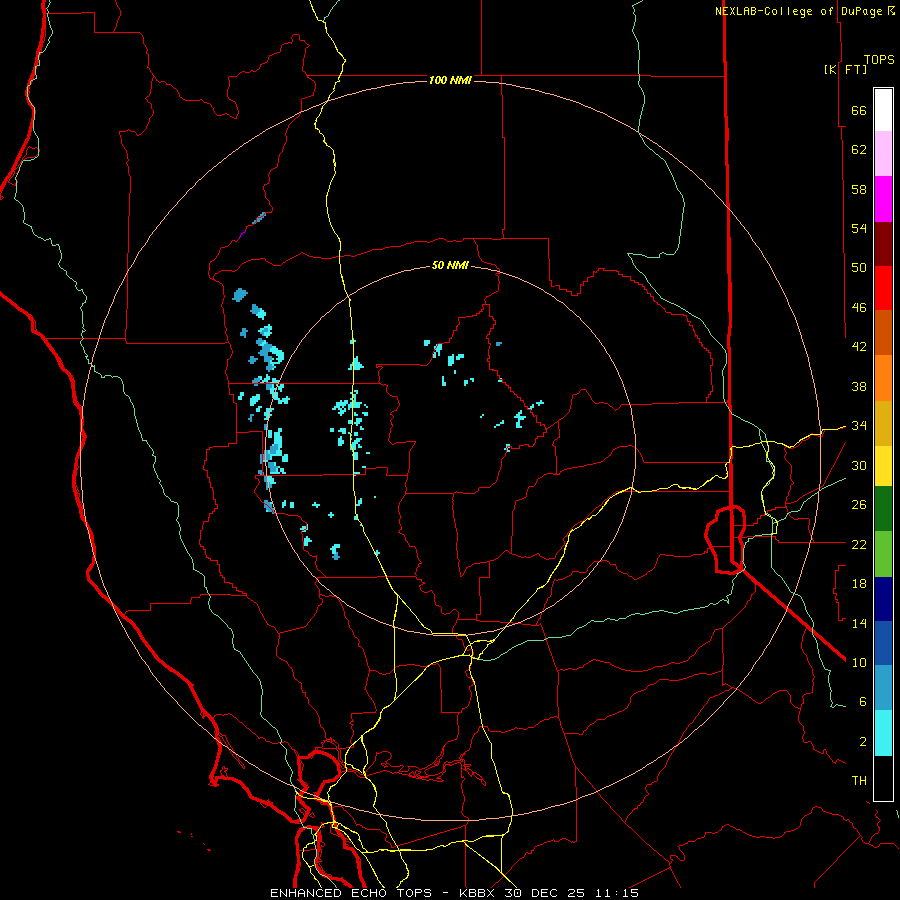Click the light blue legend swatch
Image resolution: width=900 pixels, height=900 pixels.
tap(883, 687)
